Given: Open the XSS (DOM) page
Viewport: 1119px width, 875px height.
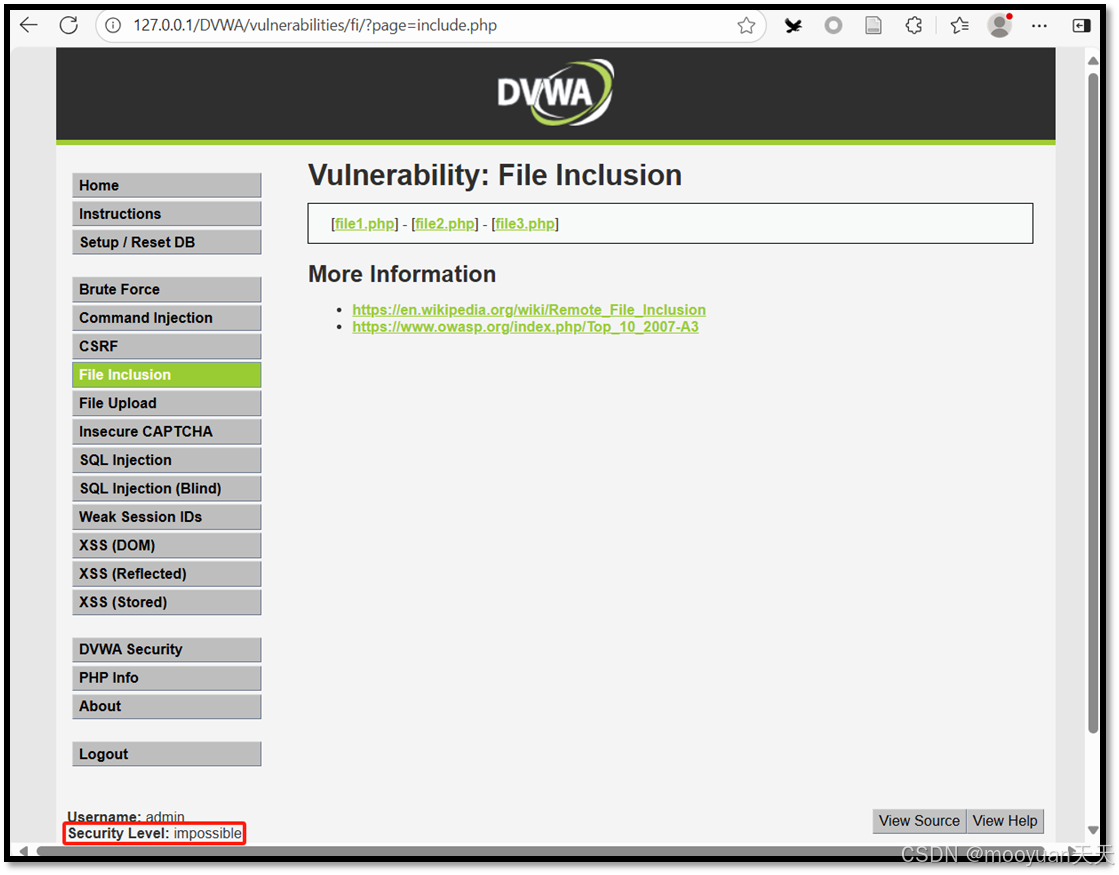Looking at the screenshot, I should (166, 546).
